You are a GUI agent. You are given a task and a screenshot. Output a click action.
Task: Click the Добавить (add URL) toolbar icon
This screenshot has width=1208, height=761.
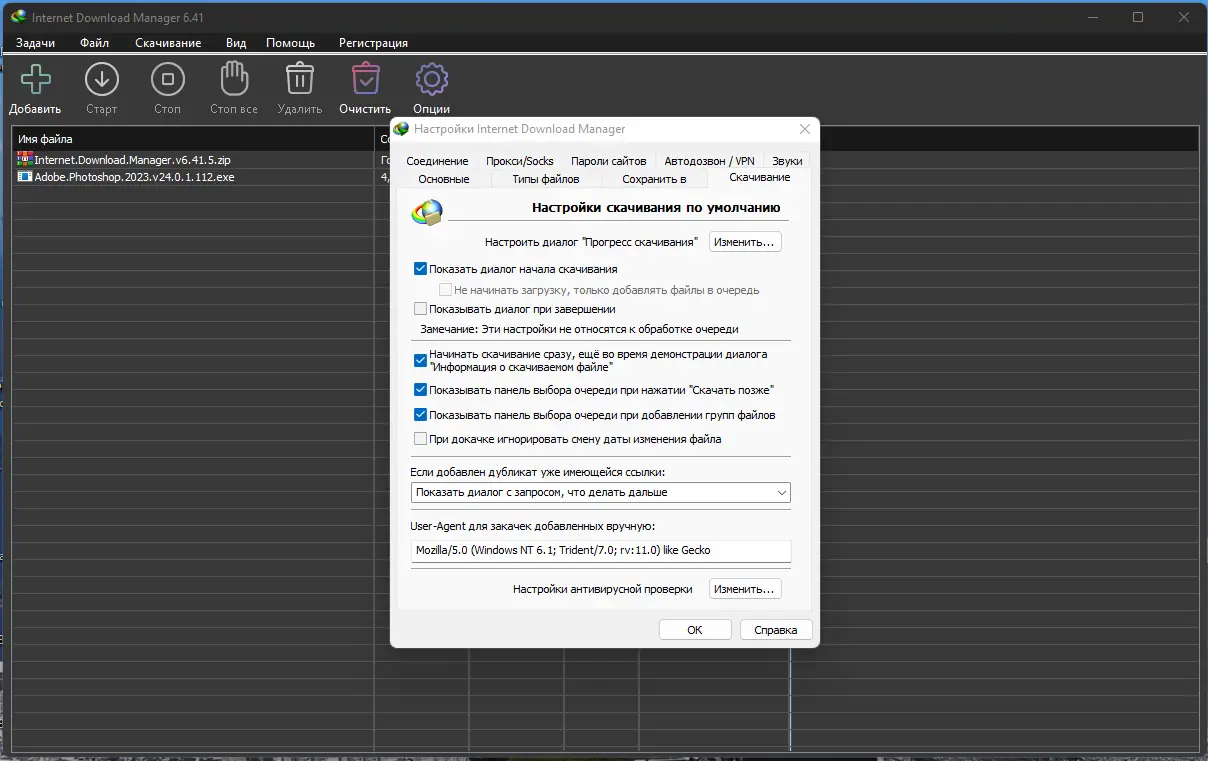(x=35, y=79)
